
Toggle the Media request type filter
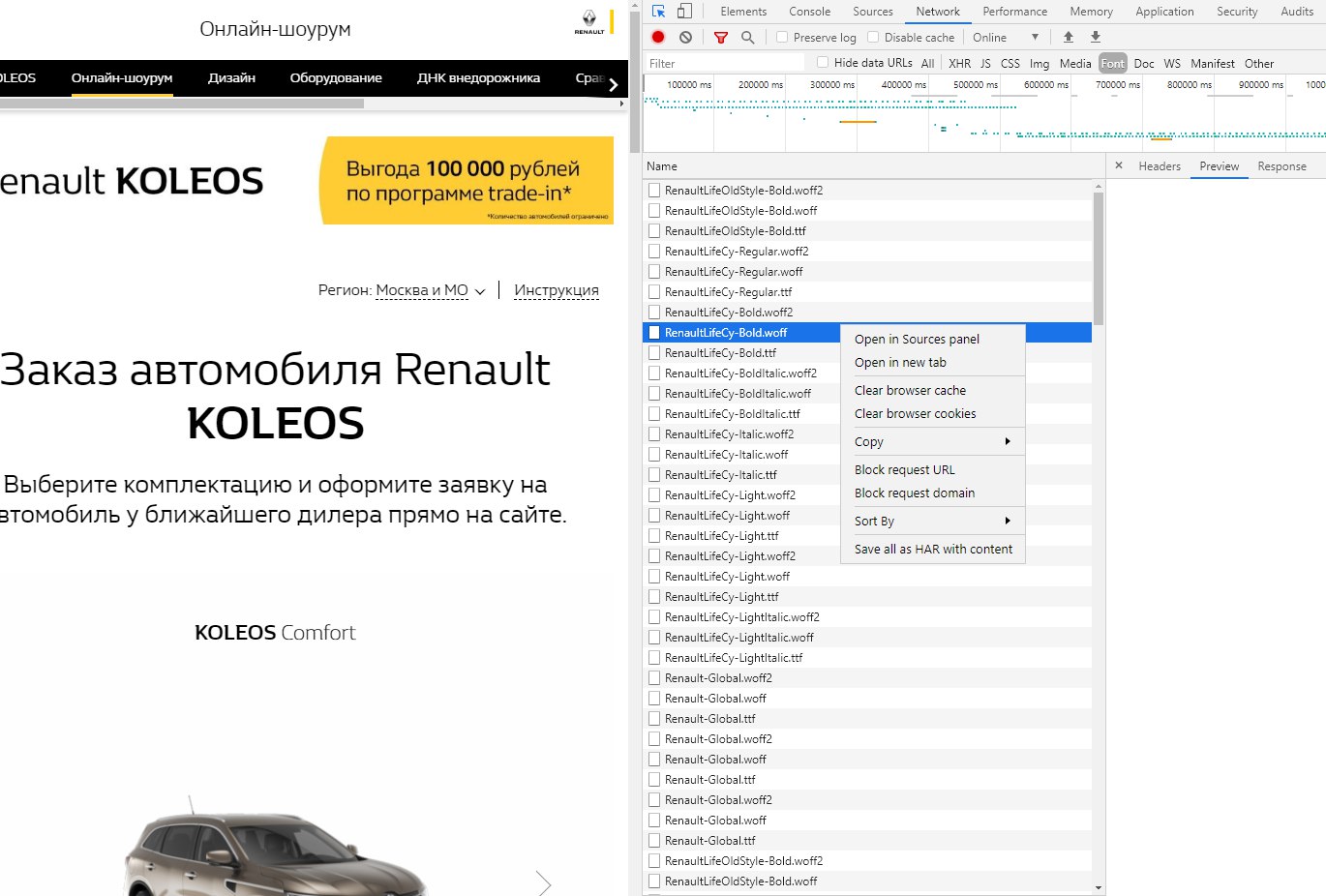click(1075, 63)
